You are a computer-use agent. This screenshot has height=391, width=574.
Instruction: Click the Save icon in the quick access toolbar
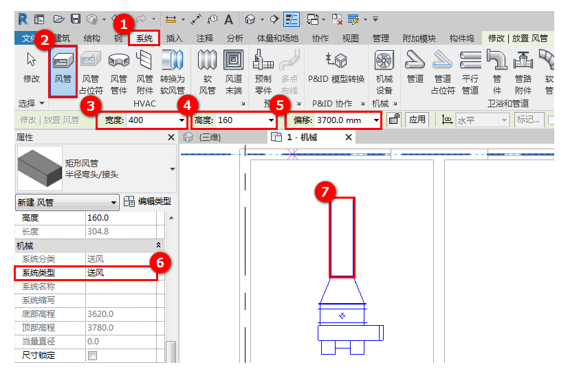[x=75, y=19]
